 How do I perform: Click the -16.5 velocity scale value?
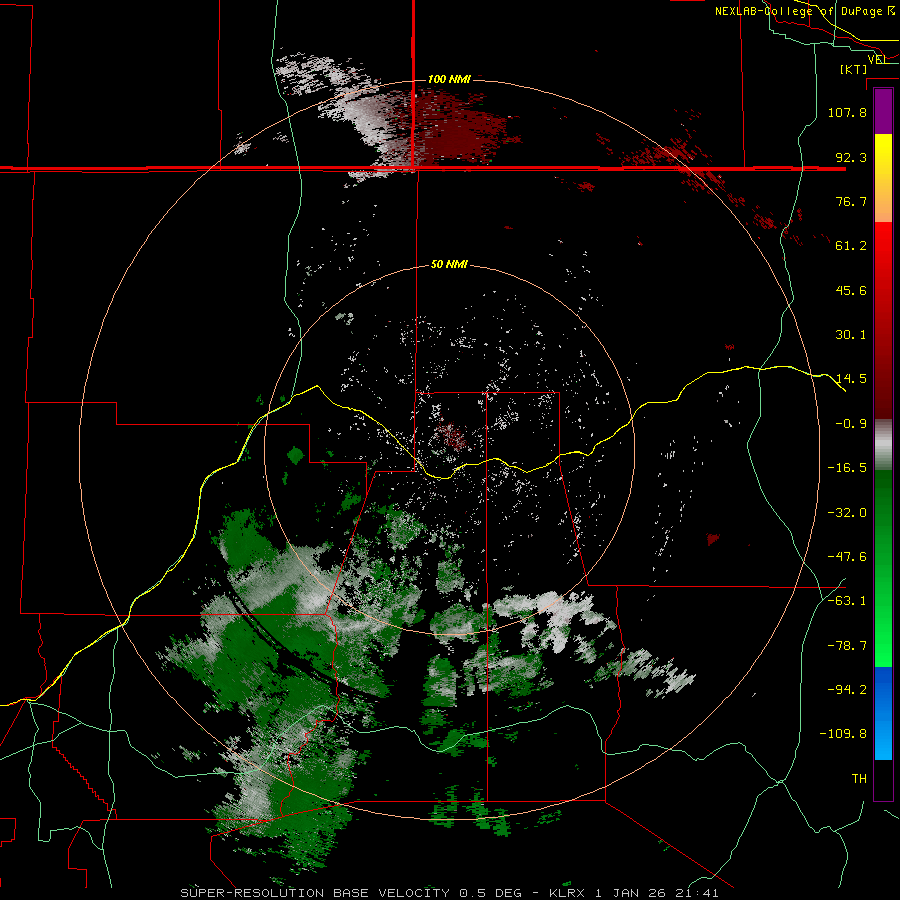(847, 468)
